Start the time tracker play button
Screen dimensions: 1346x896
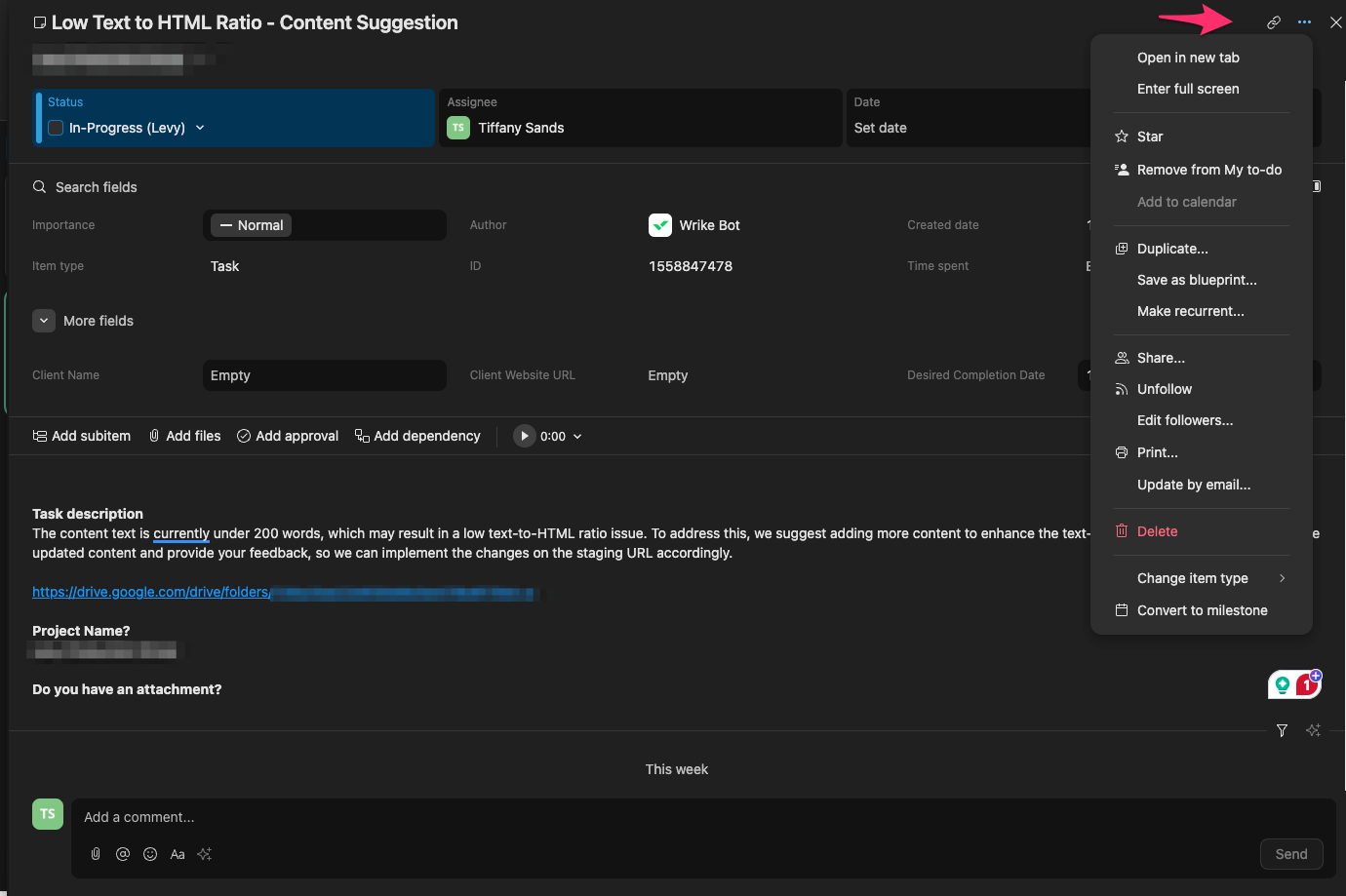click(525, 436)
